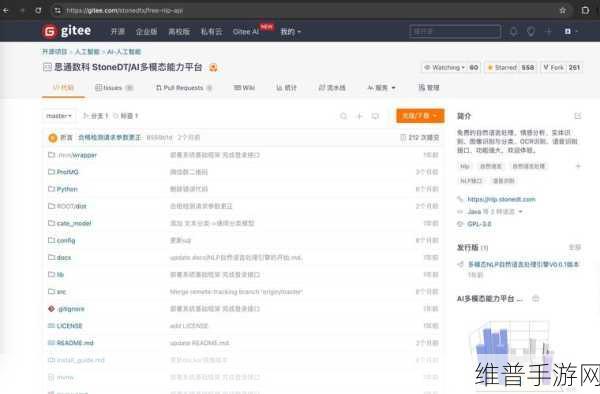Image resolution: width=600 pixels, height=394 pixels.
Task: Click the lib row folder icon
Action: 52,274
